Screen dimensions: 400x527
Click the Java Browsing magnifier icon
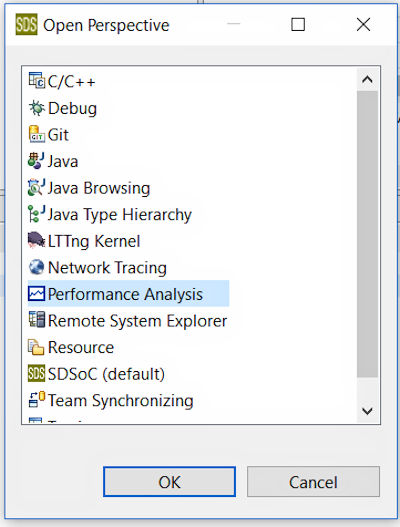36,188
